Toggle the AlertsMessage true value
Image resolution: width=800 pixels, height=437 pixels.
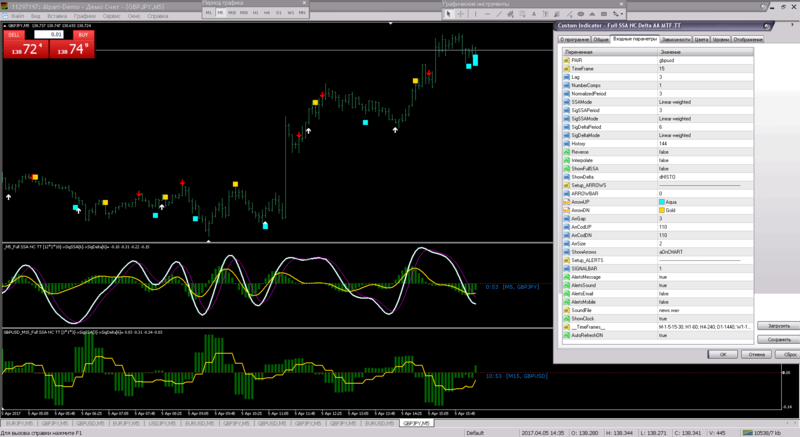pyautogui.click(x=664, y=276)
